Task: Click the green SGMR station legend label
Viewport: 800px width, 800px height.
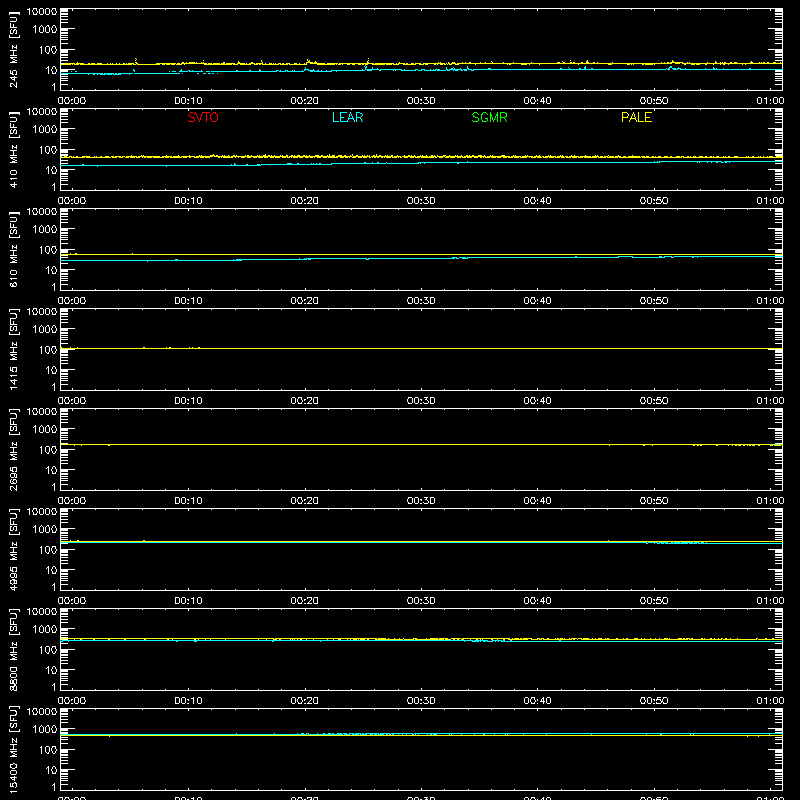Action: 489,117
